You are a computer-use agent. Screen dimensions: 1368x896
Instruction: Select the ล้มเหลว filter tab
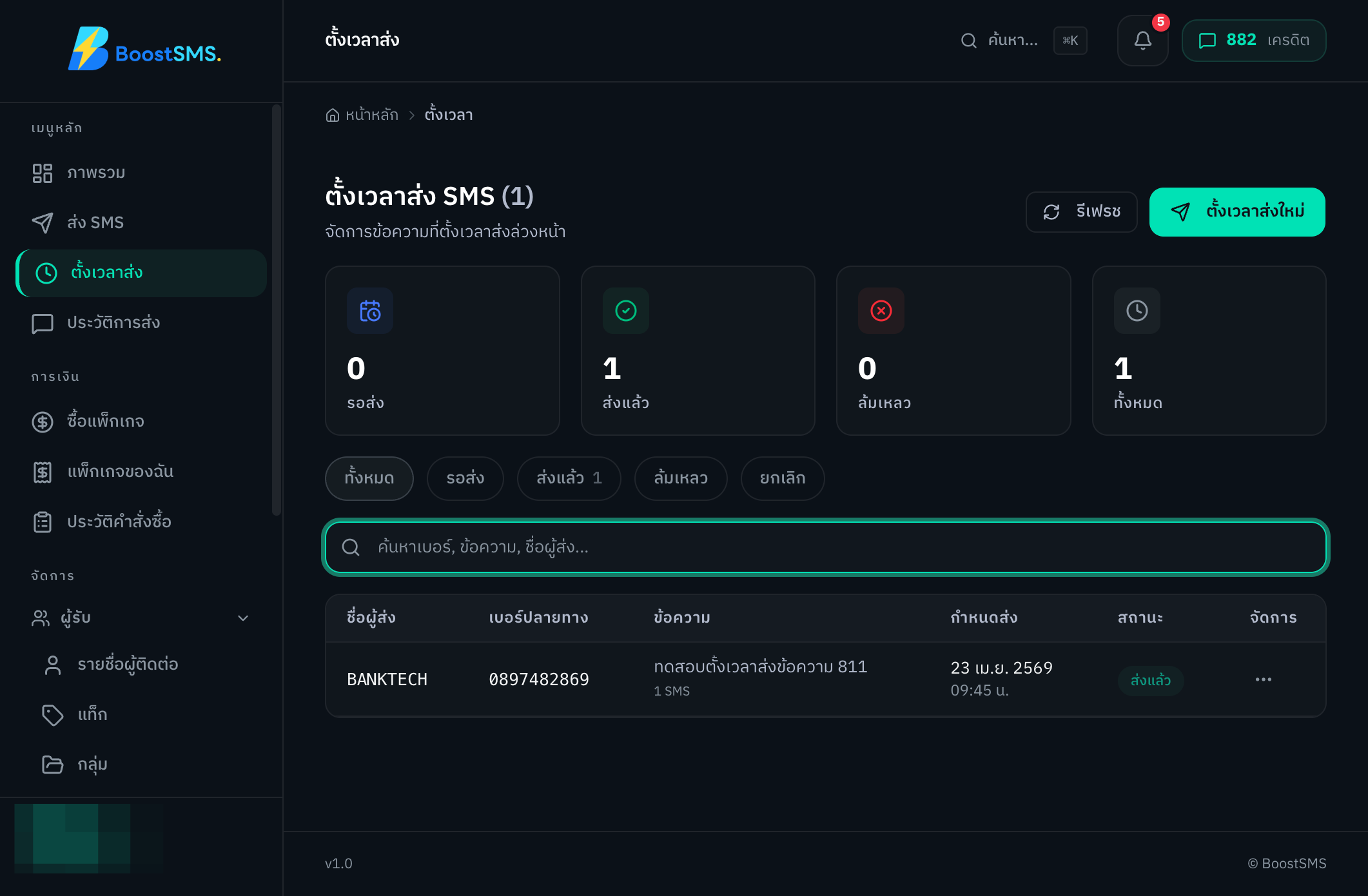(681, 478)
